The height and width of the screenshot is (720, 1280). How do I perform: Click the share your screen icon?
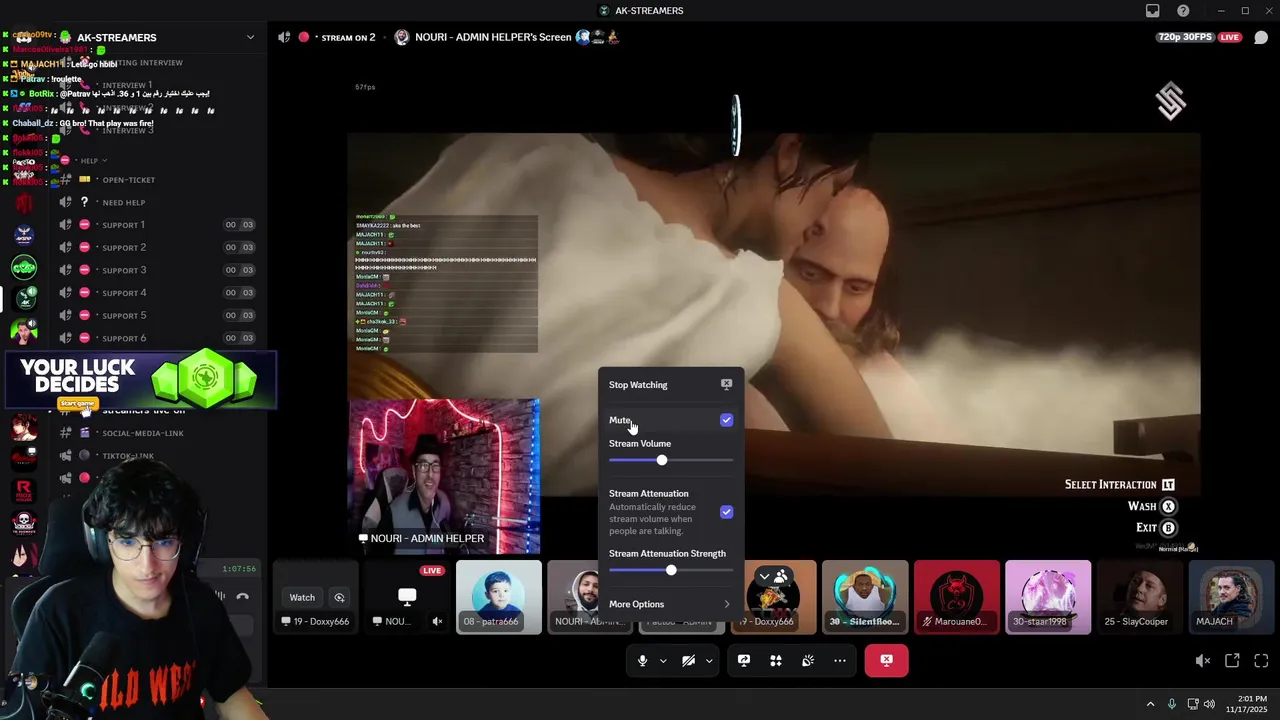pos(744,660)
